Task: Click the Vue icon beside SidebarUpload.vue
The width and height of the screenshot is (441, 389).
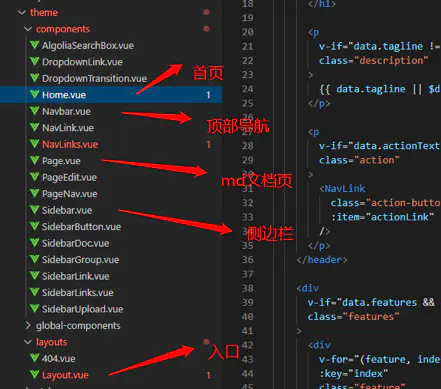Action: click(x=34, y=309)
